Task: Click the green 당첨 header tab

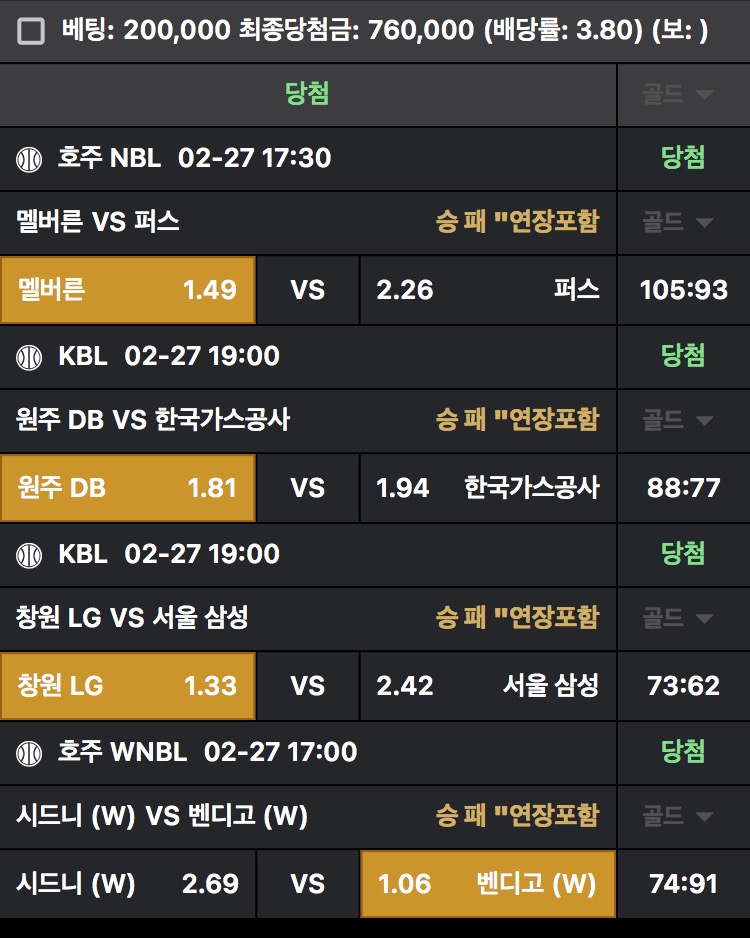Action: click(307, 94)
